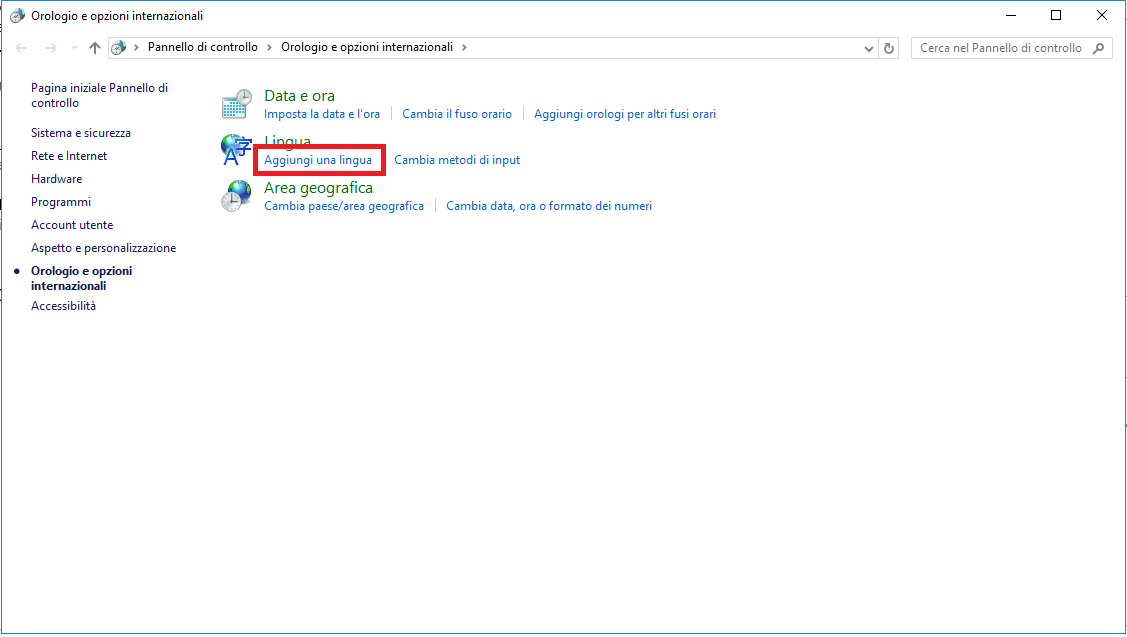Open the Area geografica globe-clock icon
This screenshot has width=1127, height=637.
pyautogui.click(x=236, y=196)
